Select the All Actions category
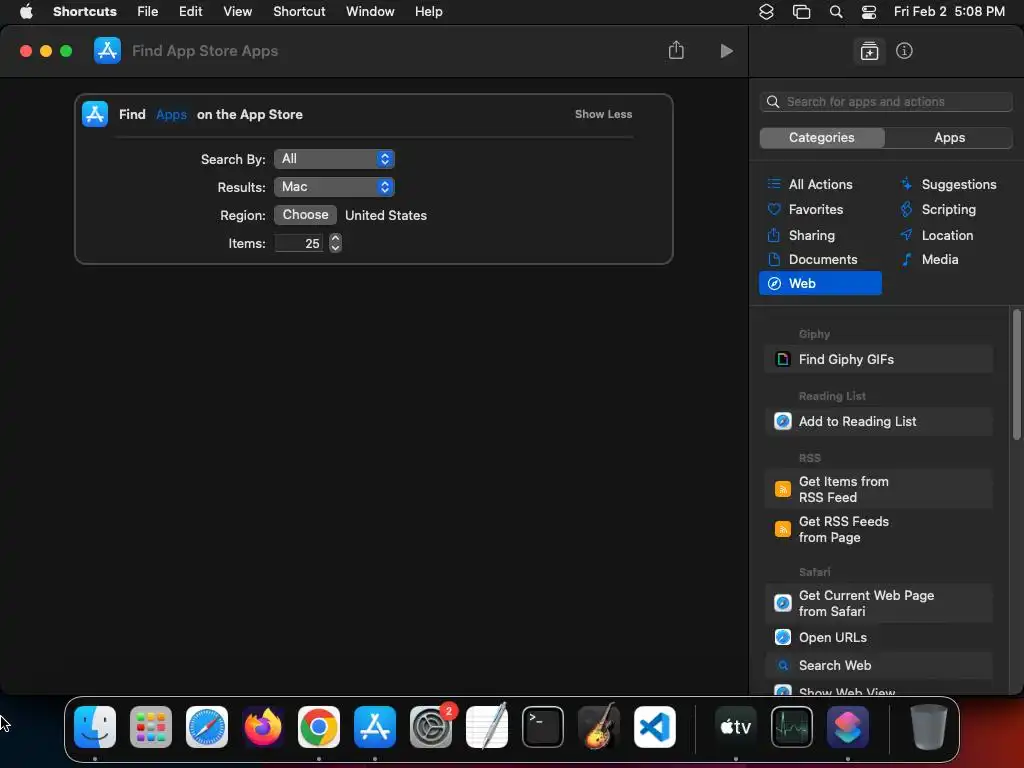The height and width of the screenshot is (768, 1024). pyautogui.click(x=820, y=185)
